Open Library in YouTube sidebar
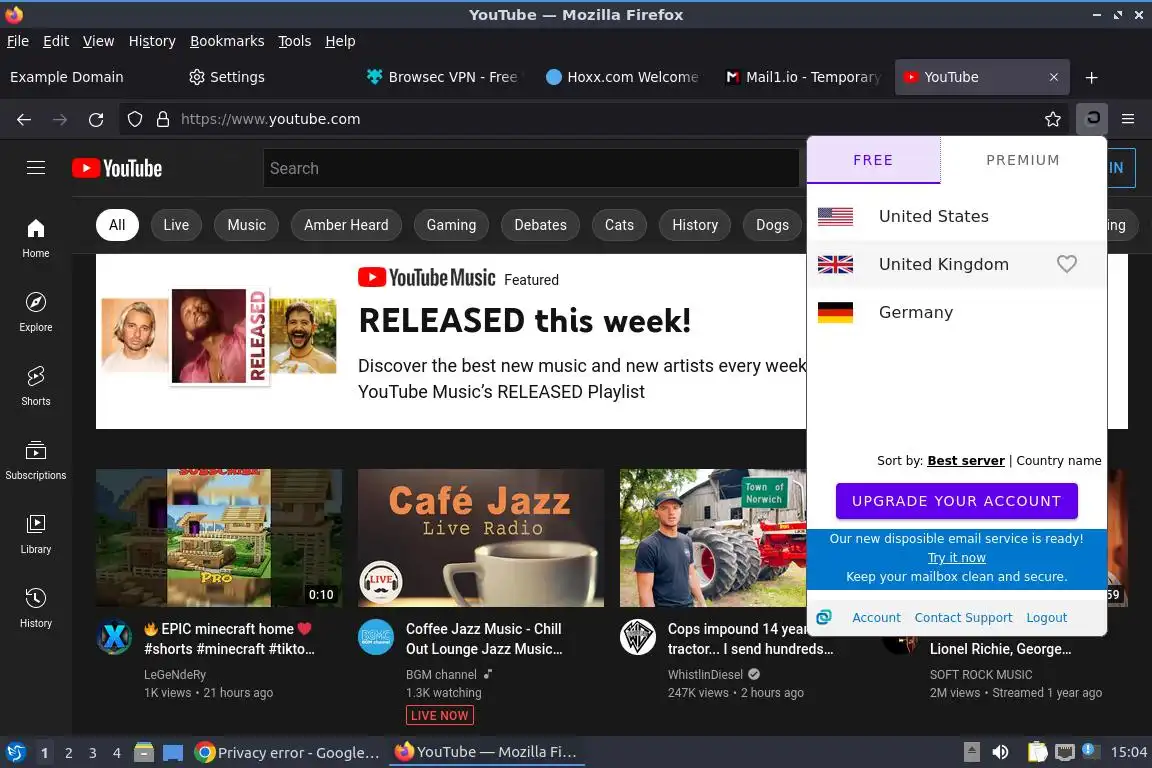The image size is (1152, 768). (x=35, y=534)
